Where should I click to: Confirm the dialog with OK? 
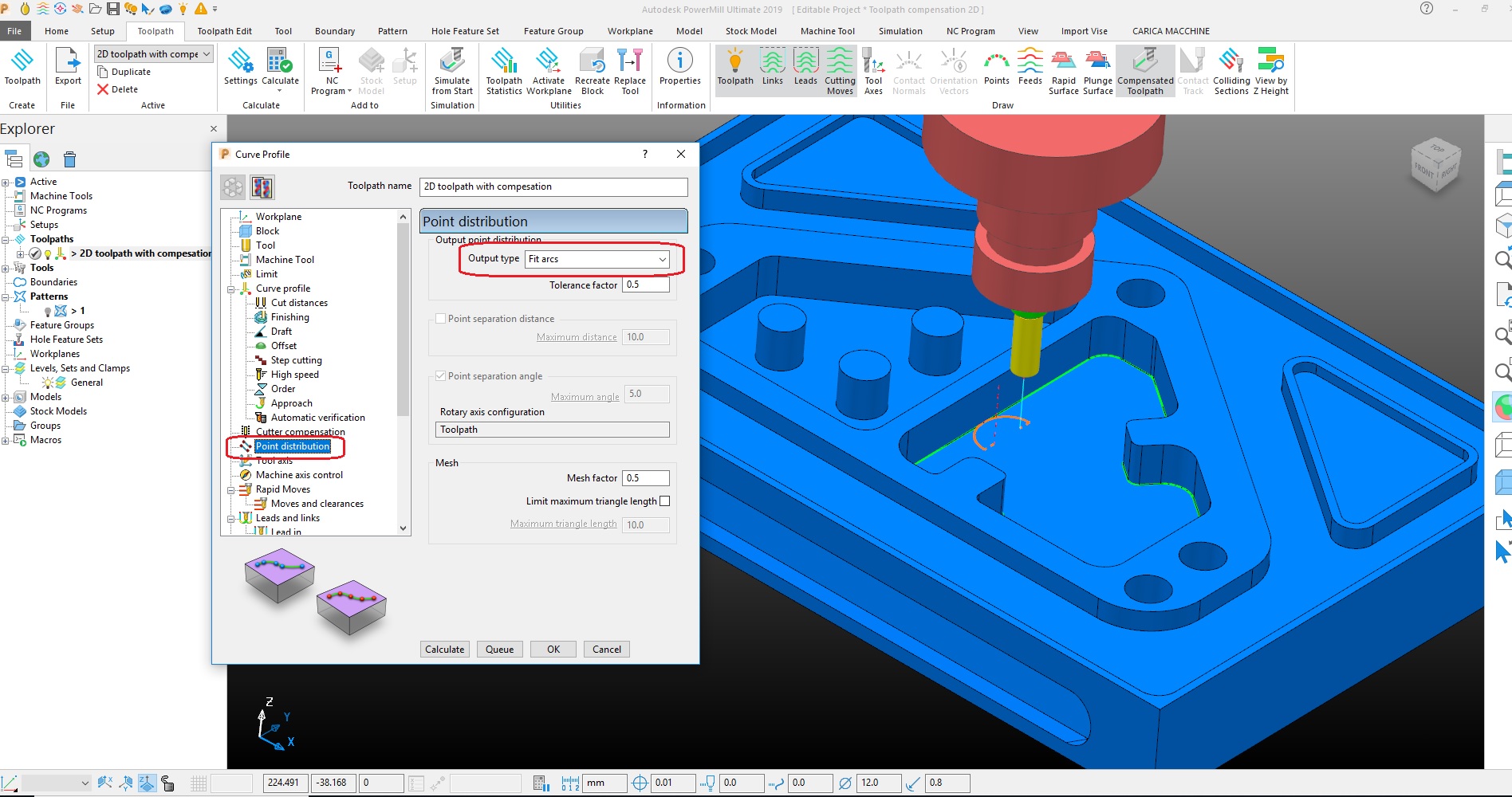point(553,649)
